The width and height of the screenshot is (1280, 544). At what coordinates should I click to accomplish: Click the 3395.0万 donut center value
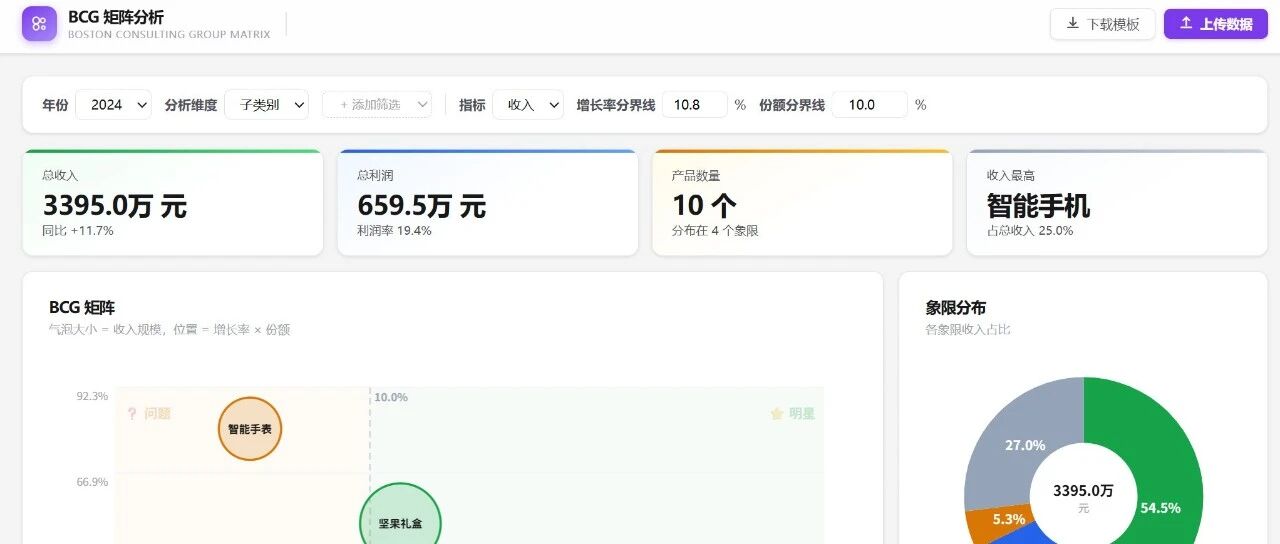pyautogui.click(x=1083, y=490)
